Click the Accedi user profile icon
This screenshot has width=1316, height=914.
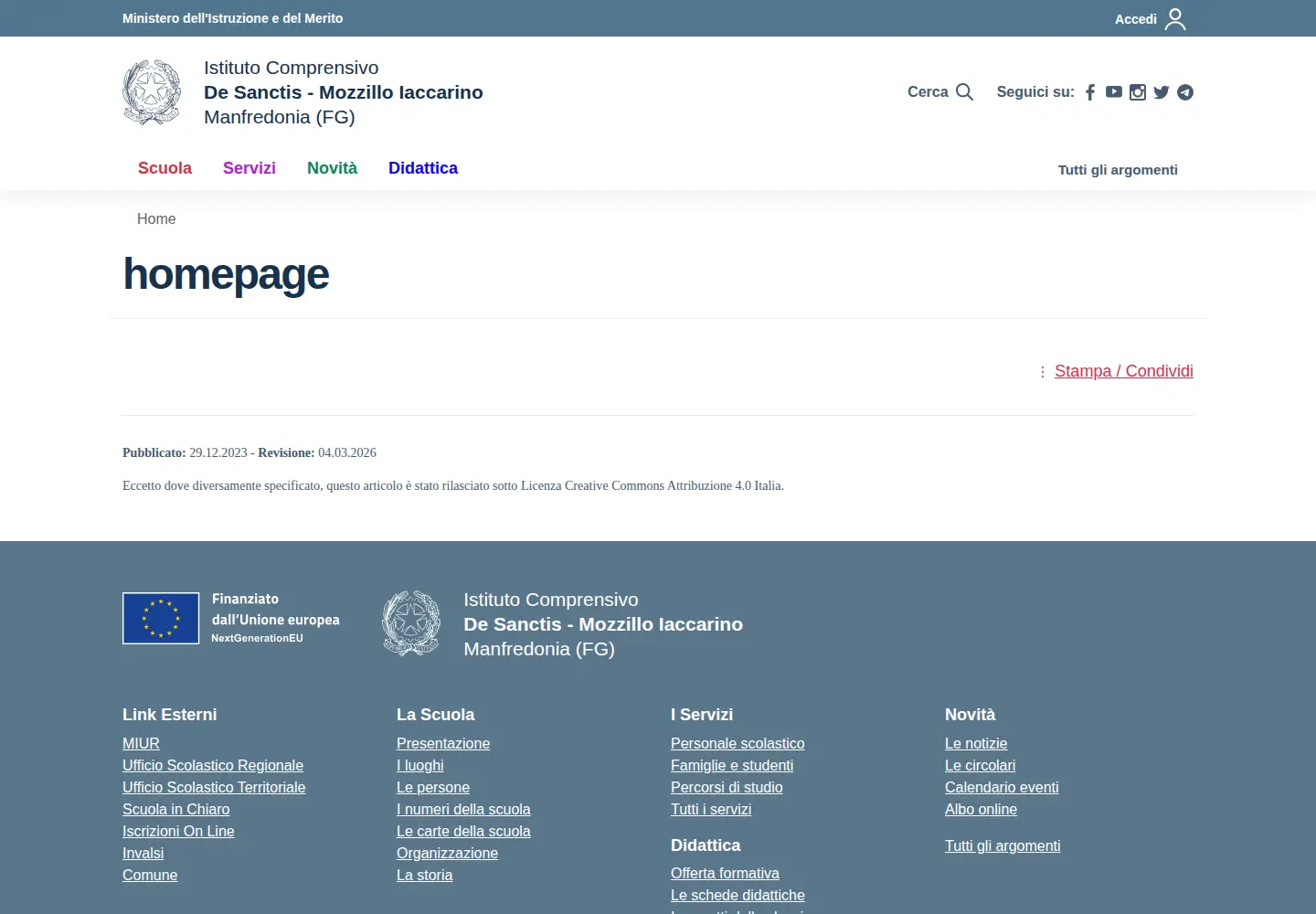coord(1175,19)
